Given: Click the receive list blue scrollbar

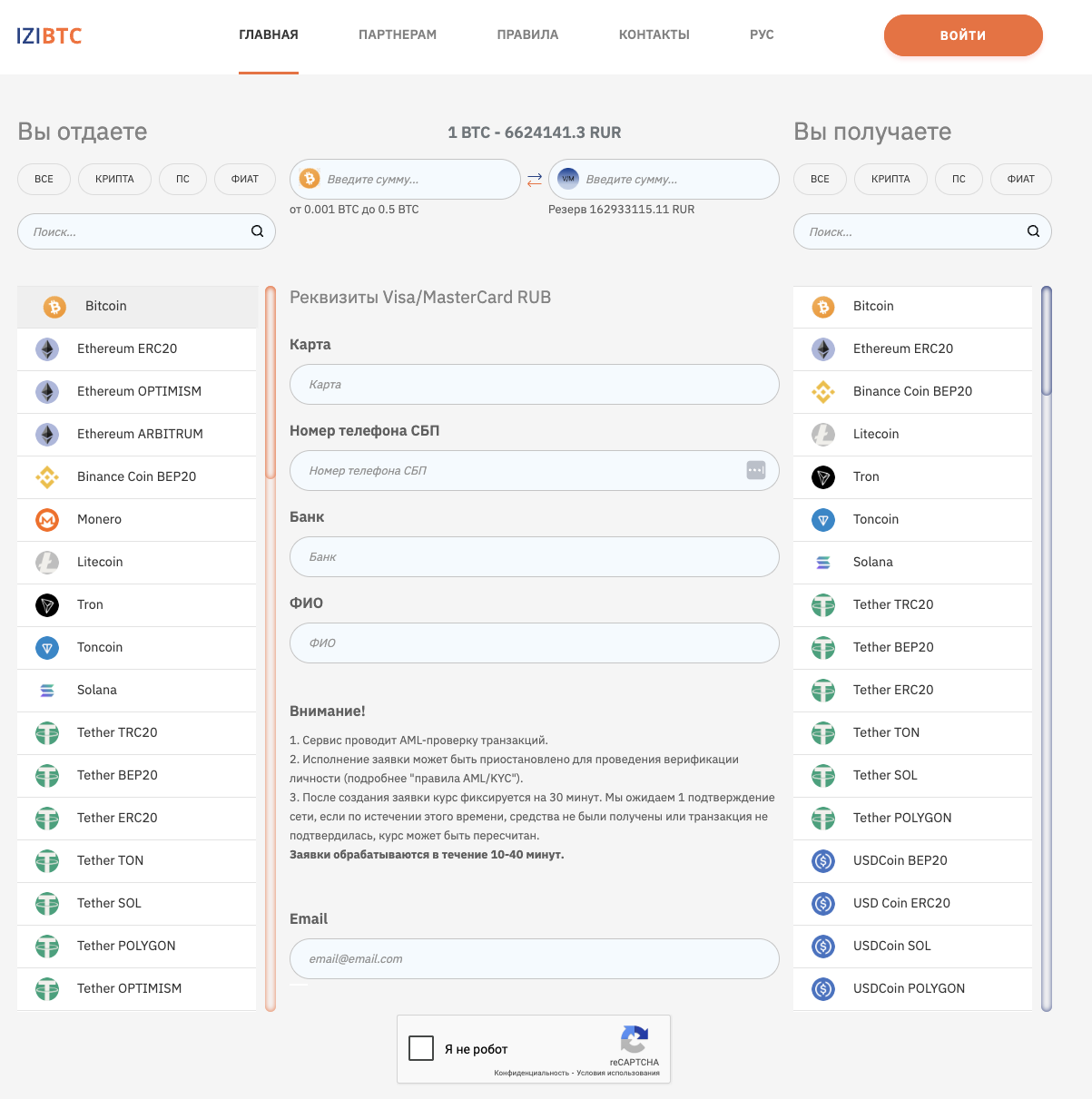Looking at the screenshot, I should point(1047,340).
